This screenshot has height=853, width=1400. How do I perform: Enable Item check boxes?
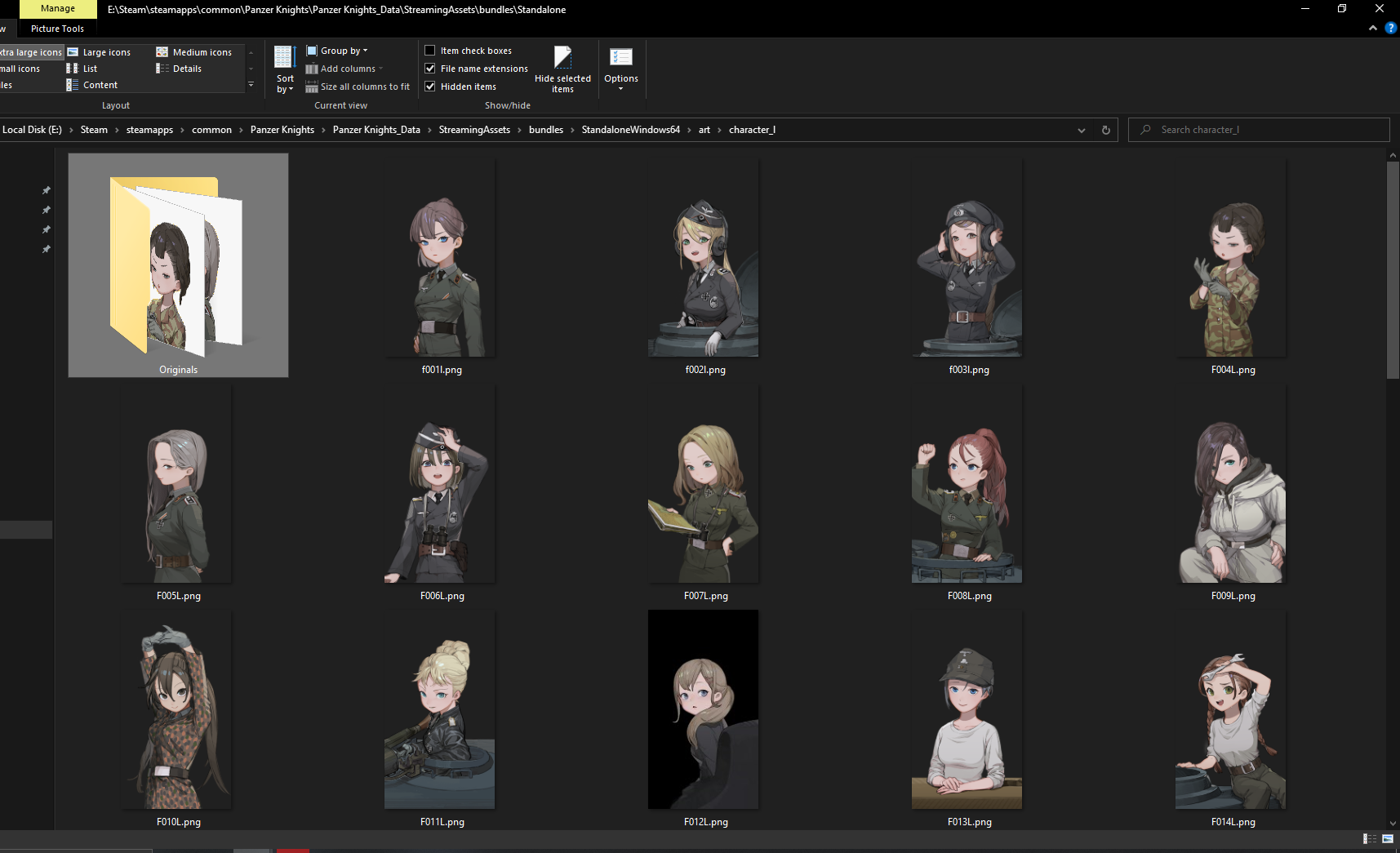click(430, 51)
